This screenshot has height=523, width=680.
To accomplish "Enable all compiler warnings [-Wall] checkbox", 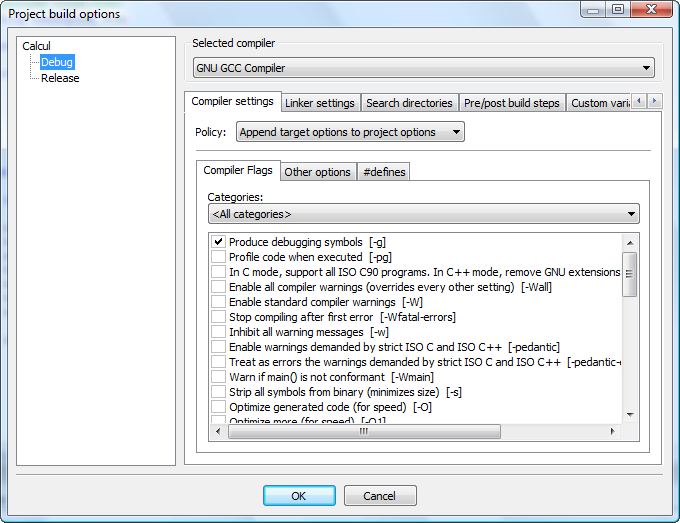I will (218, 287).
